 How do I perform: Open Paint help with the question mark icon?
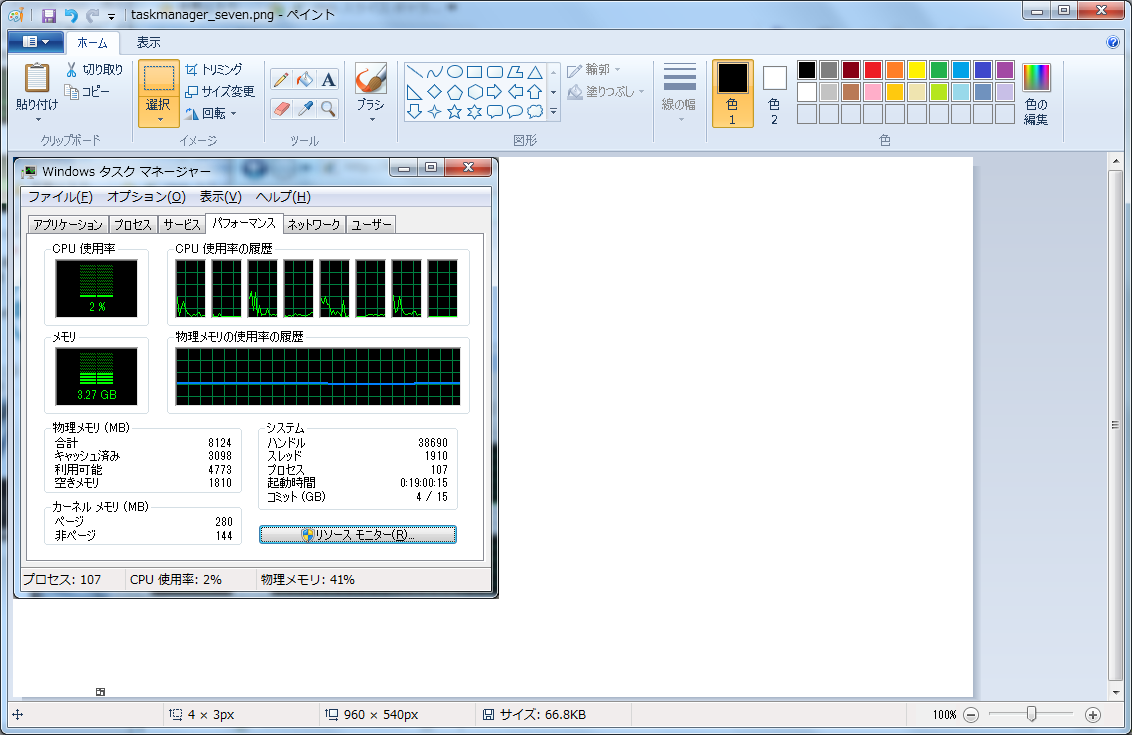(x=1113, y=43)
